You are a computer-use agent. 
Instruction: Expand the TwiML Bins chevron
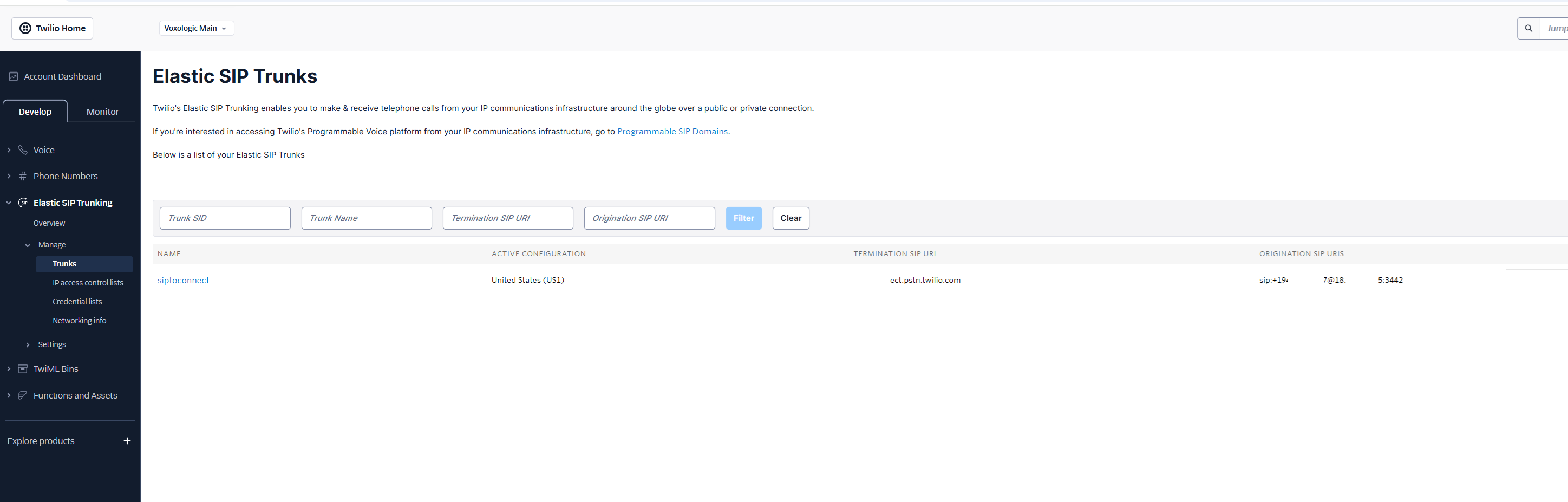click(9, 369)
